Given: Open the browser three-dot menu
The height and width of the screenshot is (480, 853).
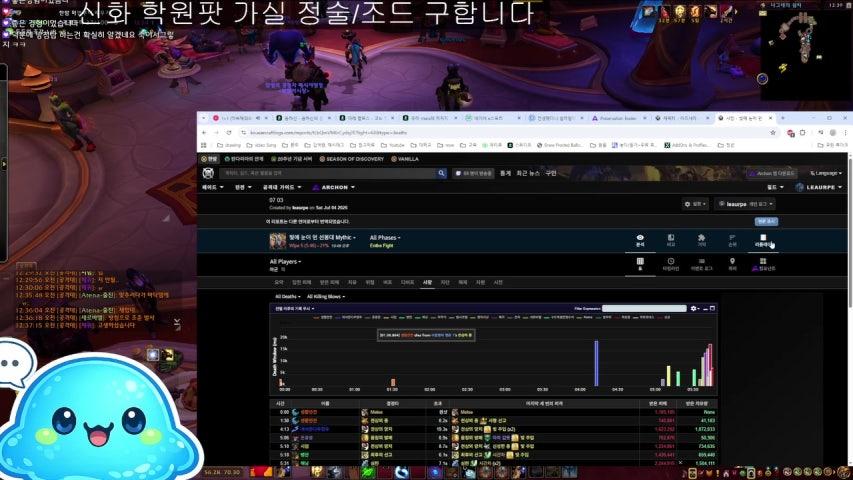Looking at the screenshot, I should (x=845, y=132).
